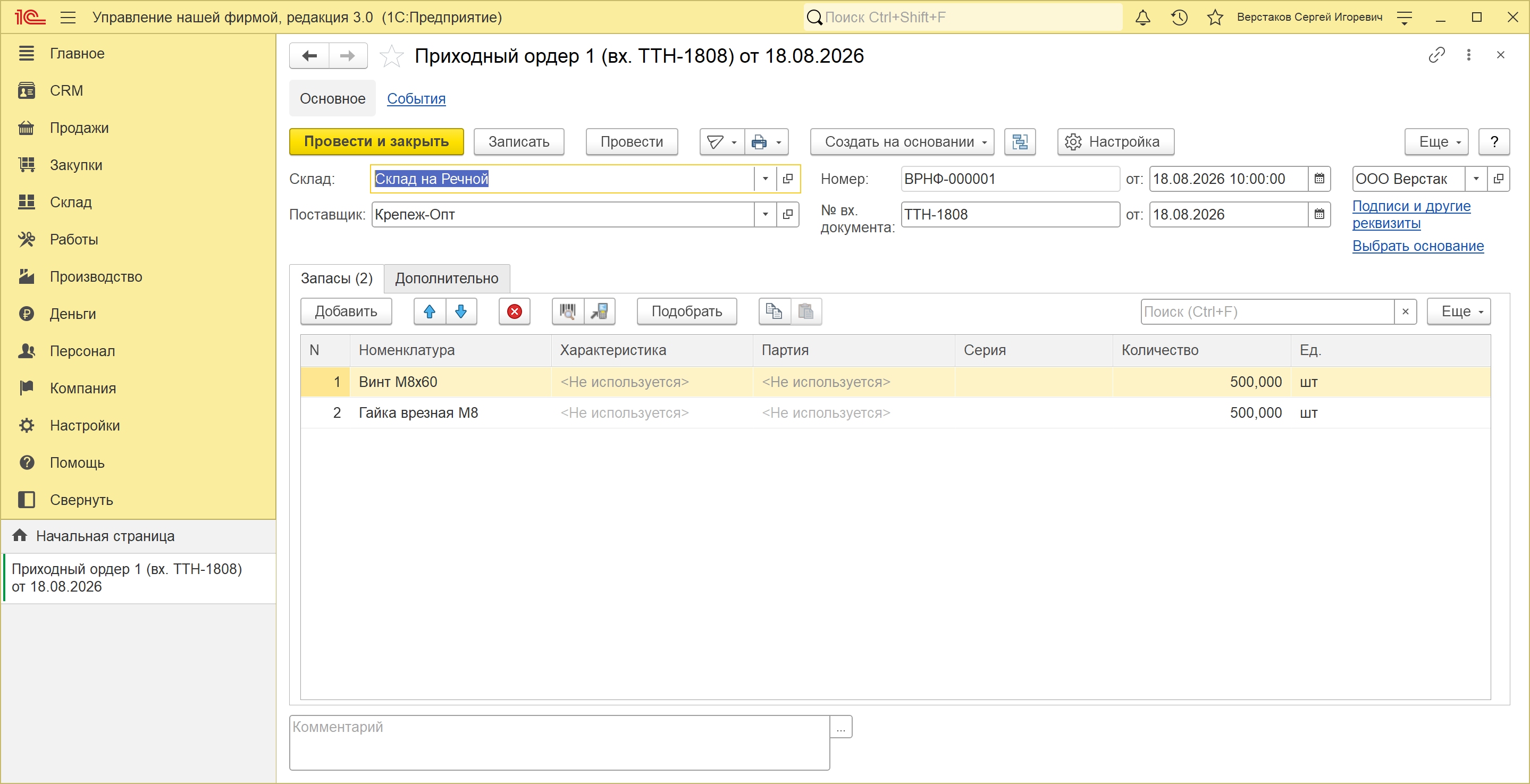
Task: Switch to Запасы (2) tab
Action: [337, 279]
